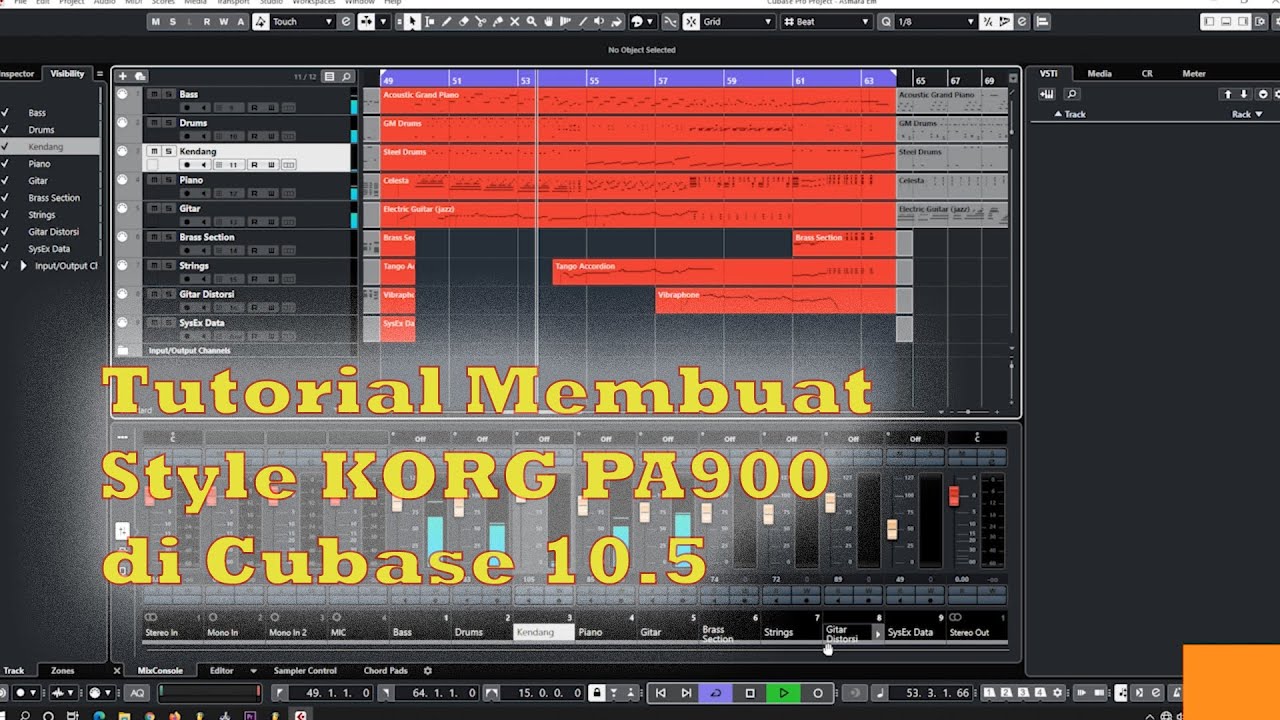Image resolution: width=1280 pixels, height=720 pixels.
Task: Click the Tango Accordion part at bar 54
Action: tap(723, 271)
